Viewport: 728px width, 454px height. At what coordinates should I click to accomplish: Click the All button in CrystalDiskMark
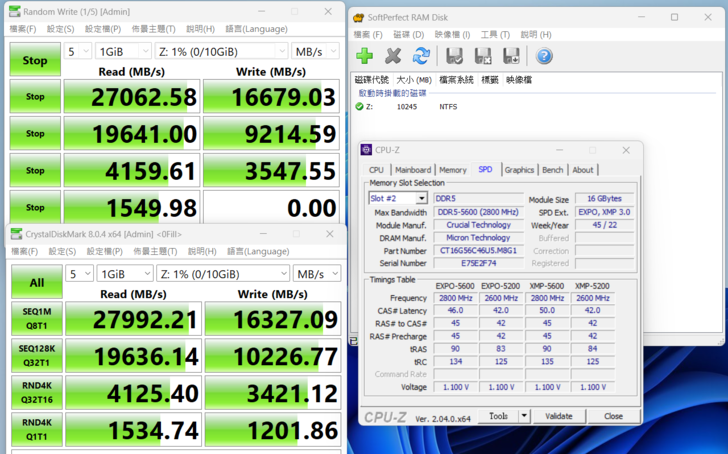(x=35, y=282)
